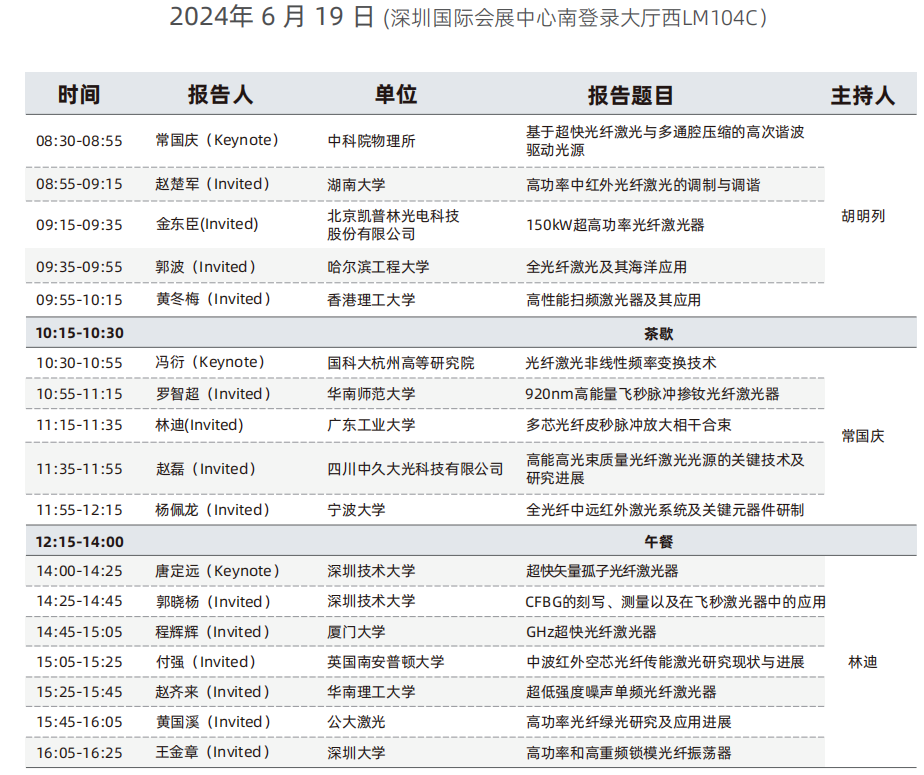924x775 pixels.
Task: Click the 报告题目 column header
Action: (x=631, y=95)
